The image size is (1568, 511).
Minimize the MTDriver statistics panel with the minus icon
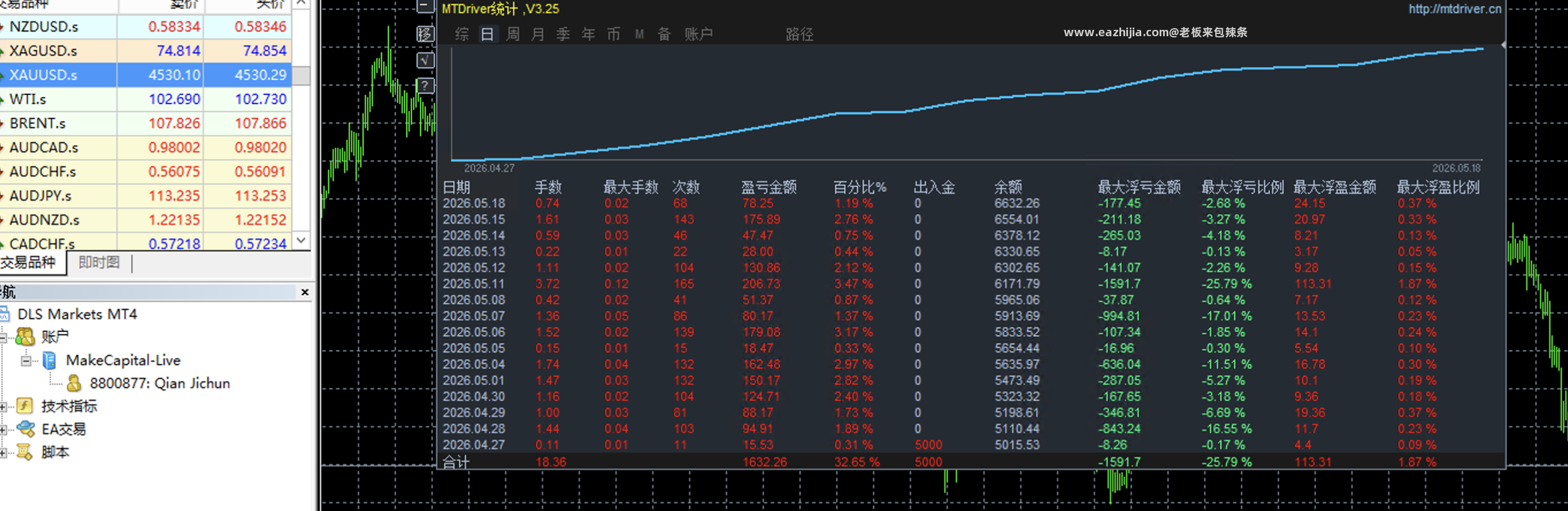(x=425, y=7)
